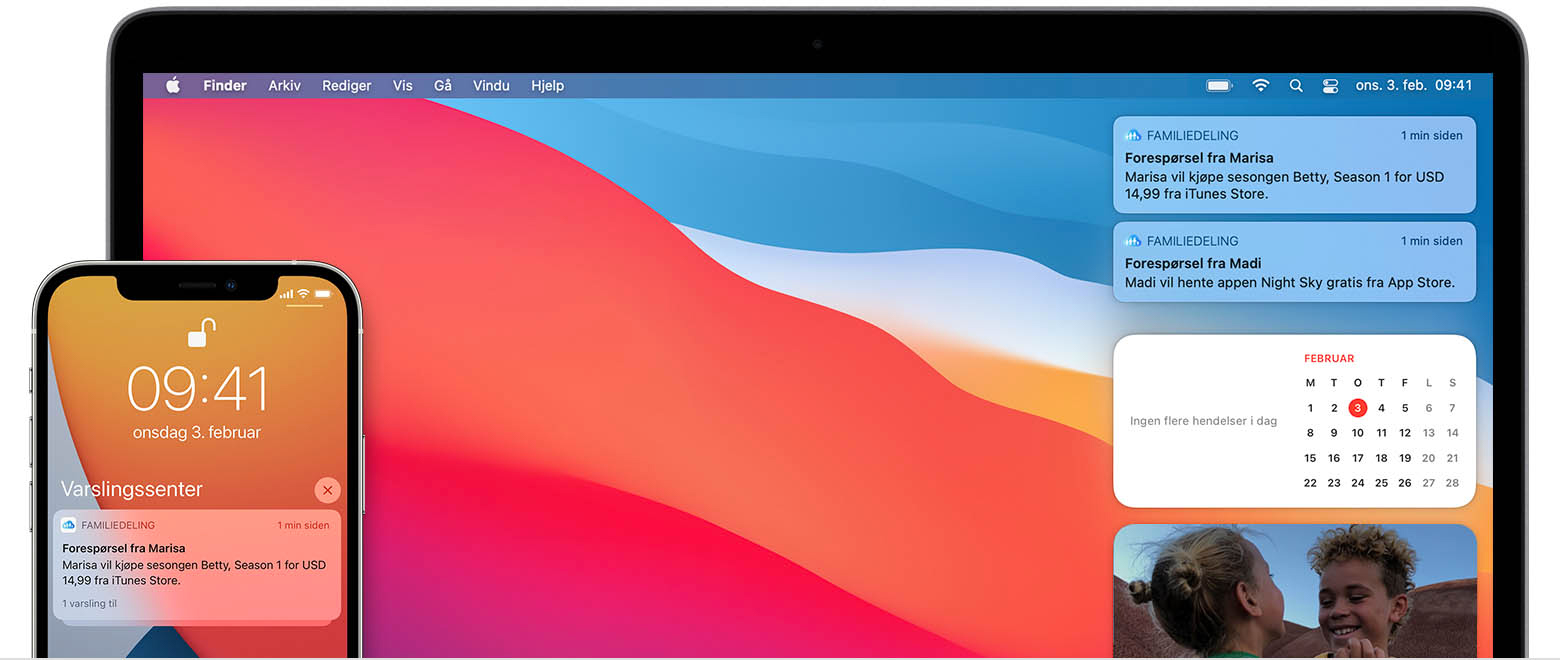The width and height of the screenshot is (1560, 660).
Task: Click the date and time in menu bar
Action: click(x=1413, y=86)
